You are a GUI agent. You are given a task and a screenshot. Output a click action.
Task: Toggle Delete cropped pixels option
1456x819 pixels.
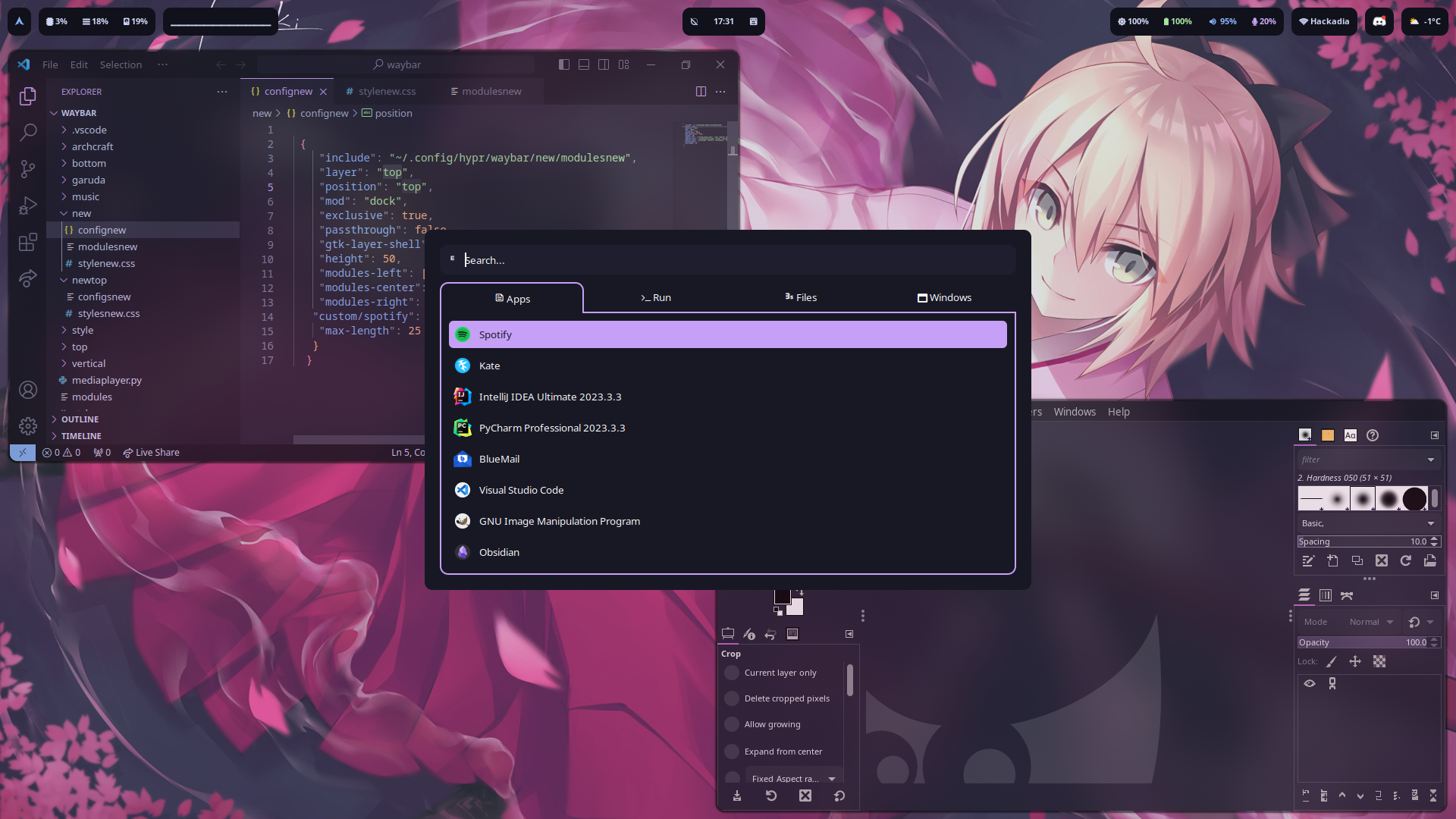click(x=732, y=698)
